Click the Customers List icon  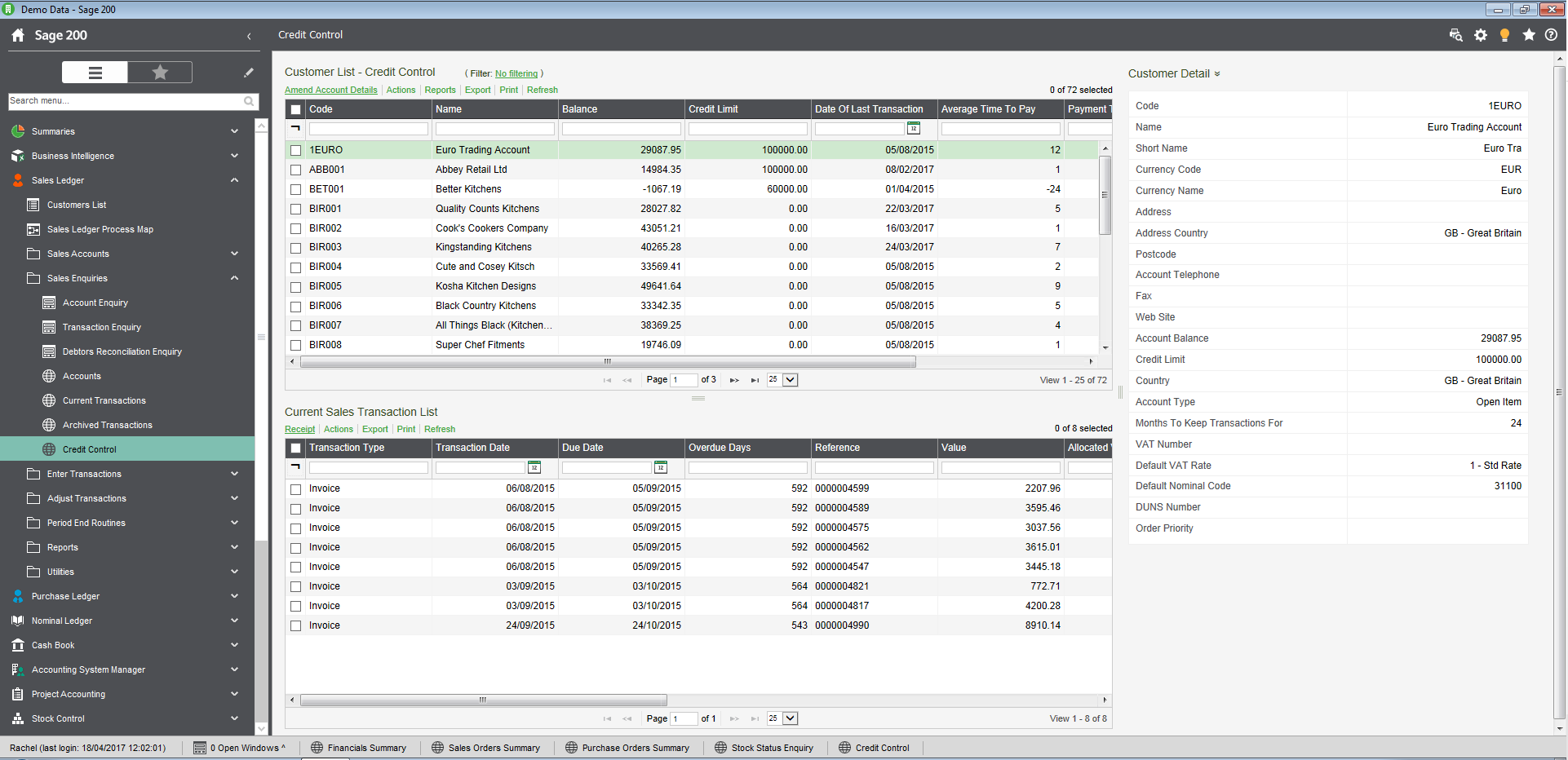click(x=33, y=205)
